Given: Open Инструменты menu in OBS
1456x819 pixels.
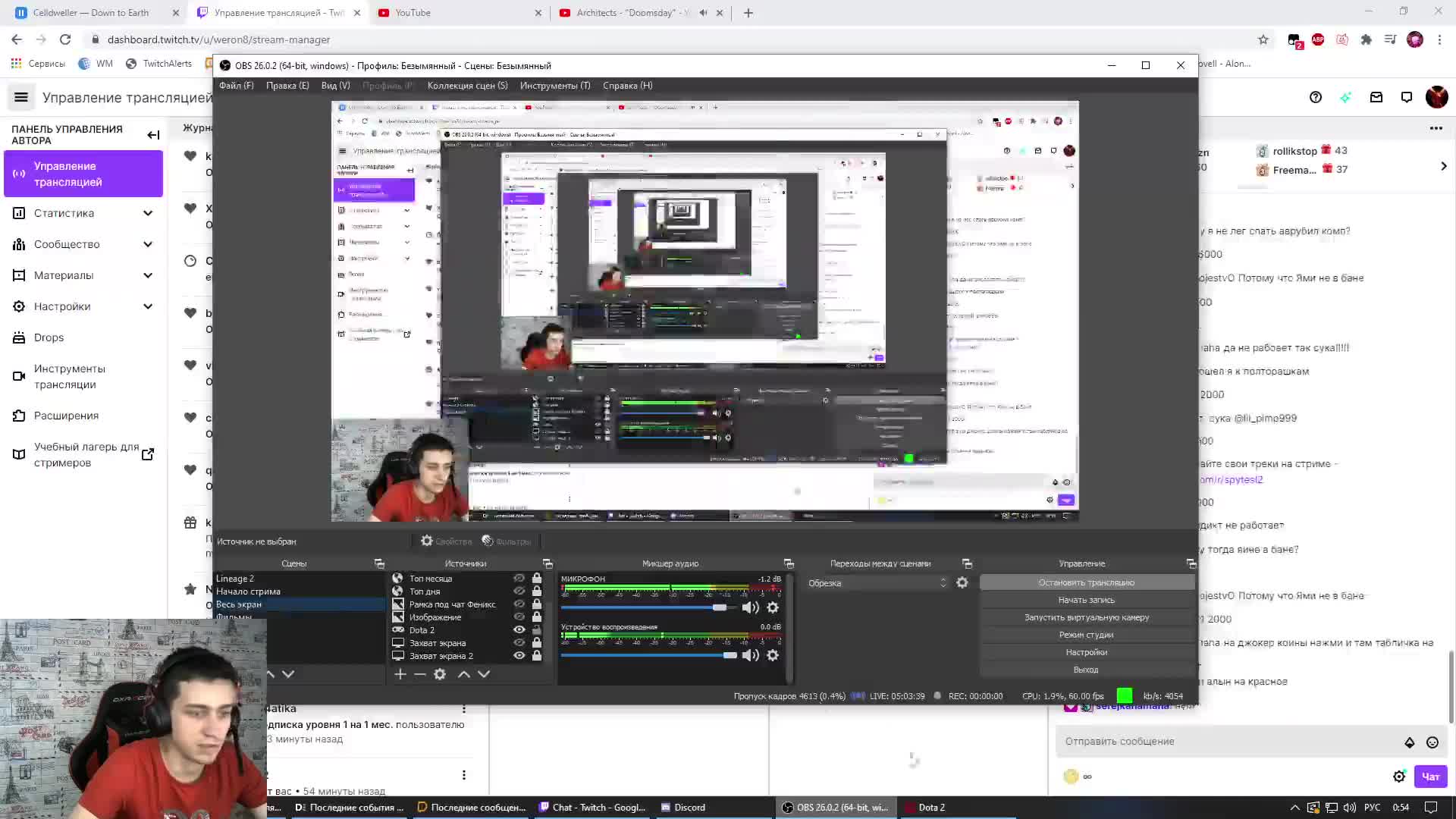Looking at the screenshot, I should pyautogui.click(x=555, y=86).
